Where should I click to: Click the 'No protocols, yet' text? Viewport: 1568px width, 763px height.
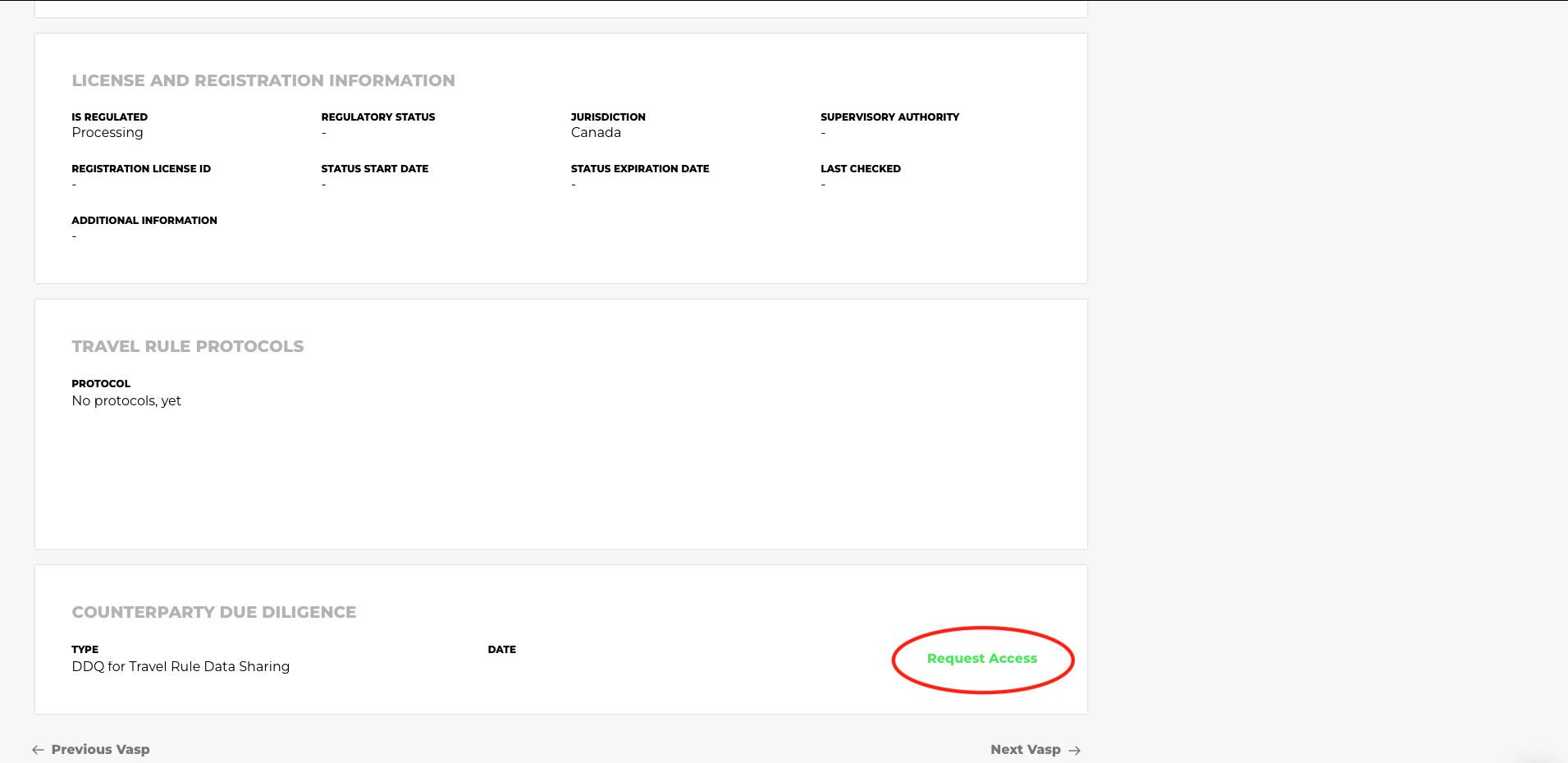126,400
